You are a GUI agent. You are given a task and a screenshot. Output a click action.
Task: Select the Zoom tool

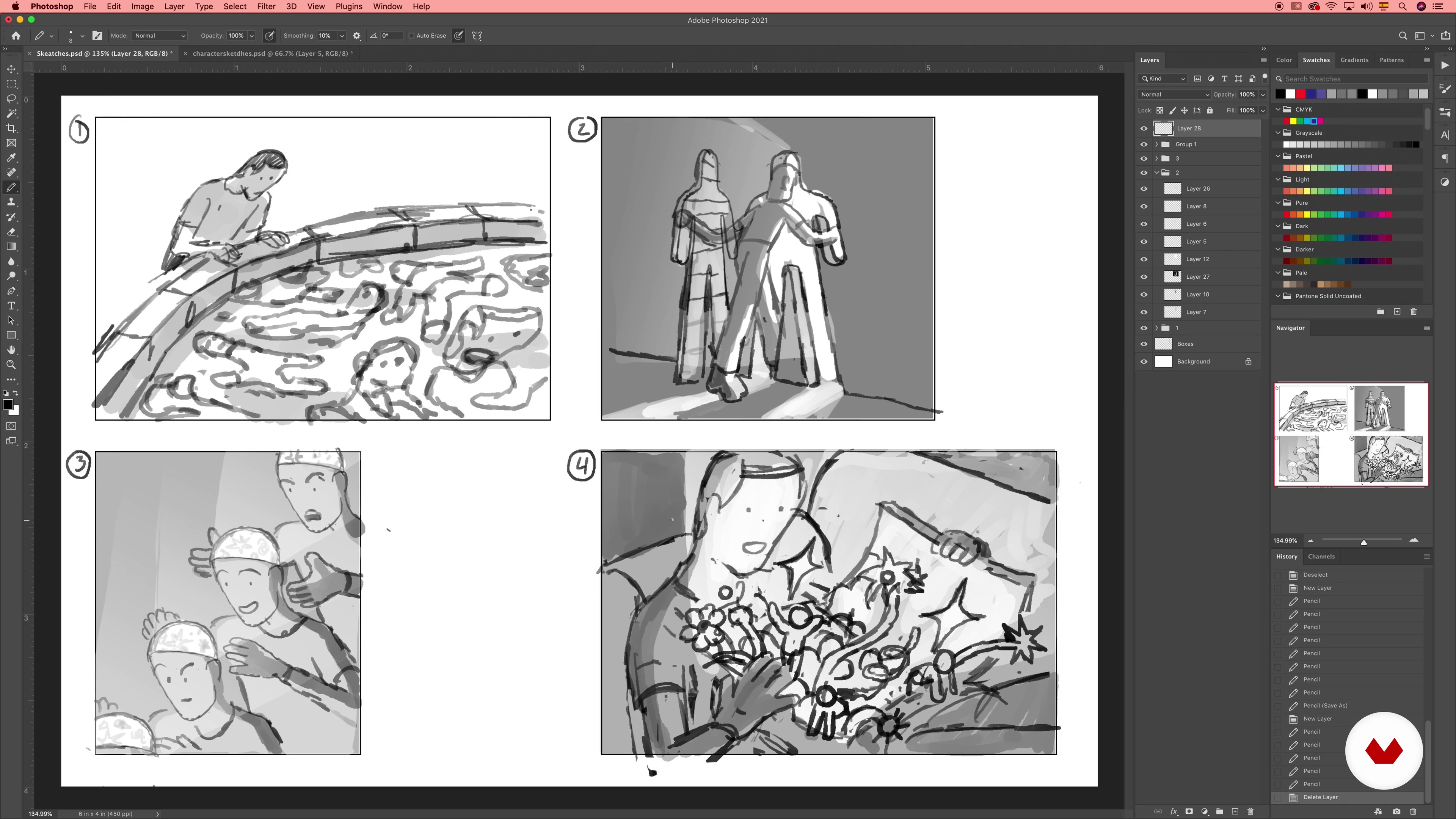[11, 364]
